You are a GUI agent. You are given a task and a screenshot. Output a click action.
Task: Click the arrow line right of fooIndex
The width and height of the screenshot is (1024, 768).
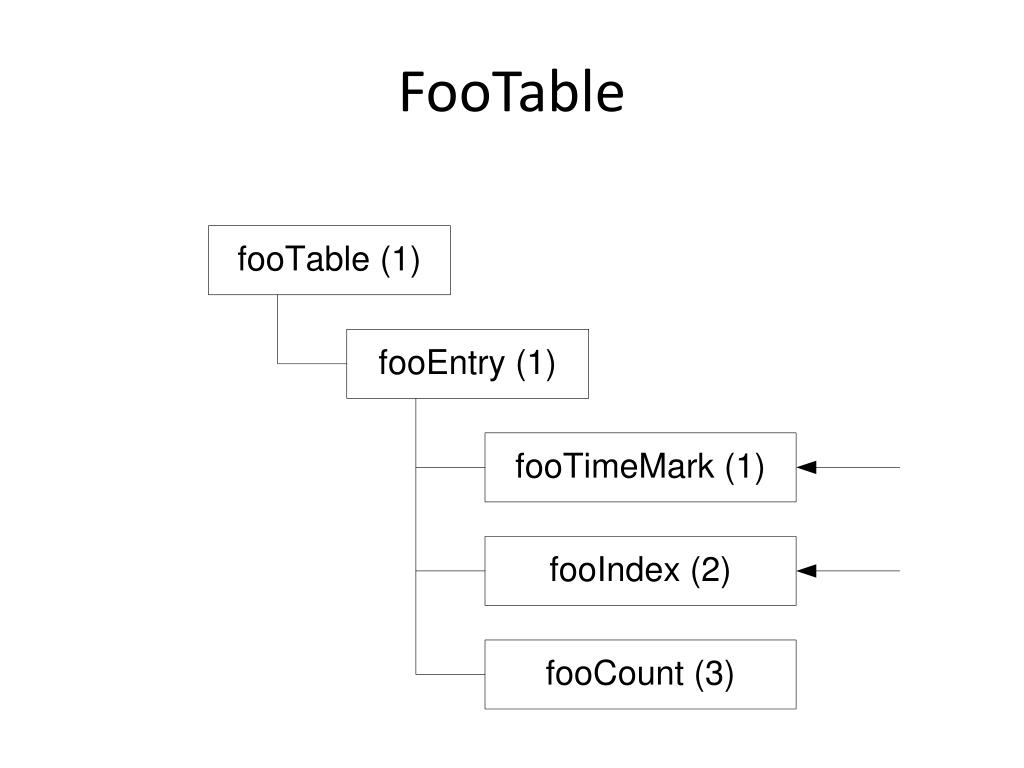[x=858, y=571]
